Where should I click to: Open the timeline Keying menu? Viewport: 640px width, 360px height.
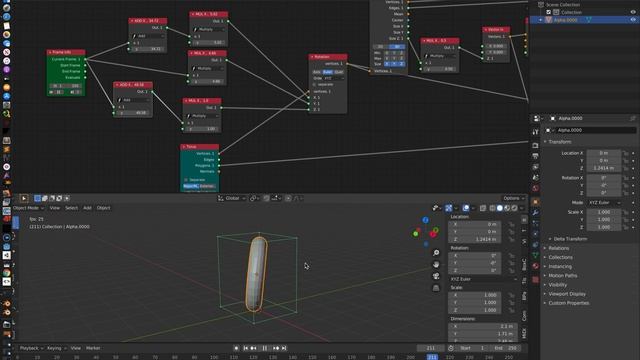pyautogui.click(x=56, y=348)
